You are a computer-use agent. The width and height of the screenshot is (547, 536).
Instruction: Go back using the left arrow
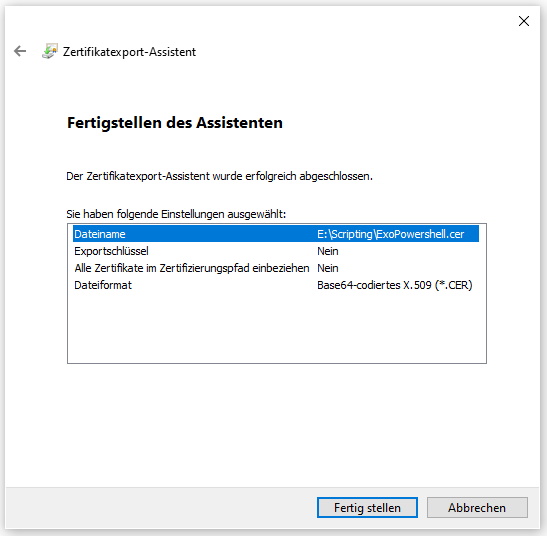[20, 51]
